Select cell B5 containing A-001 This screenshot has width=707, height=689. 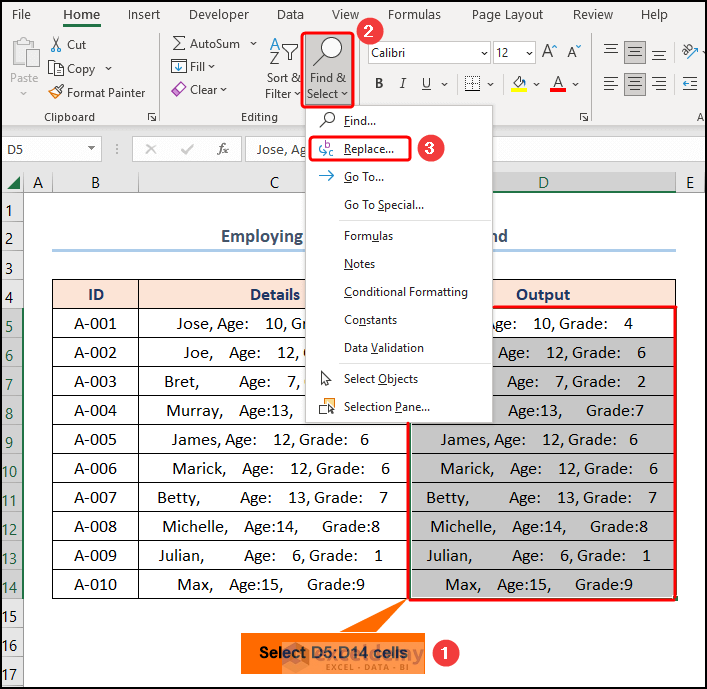[95, 324]
